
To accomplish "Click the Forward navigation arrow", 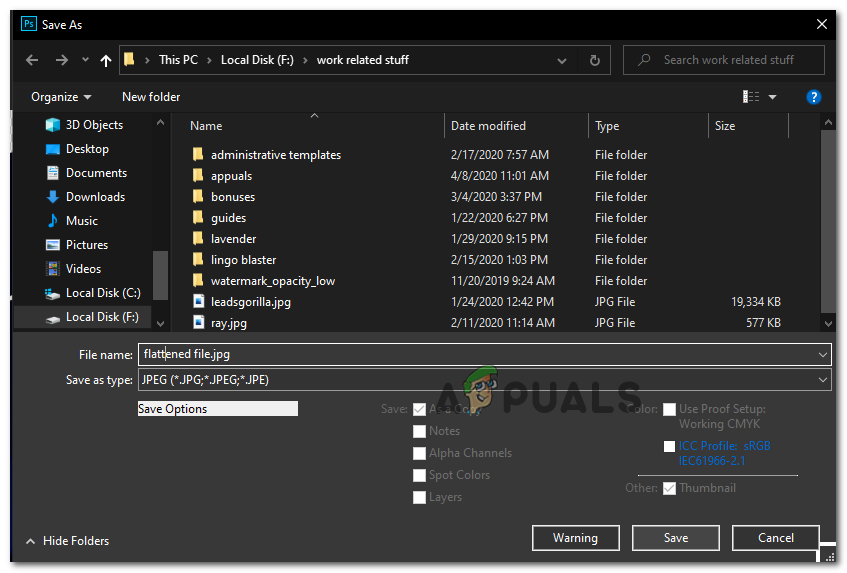I will click(62, 60).
